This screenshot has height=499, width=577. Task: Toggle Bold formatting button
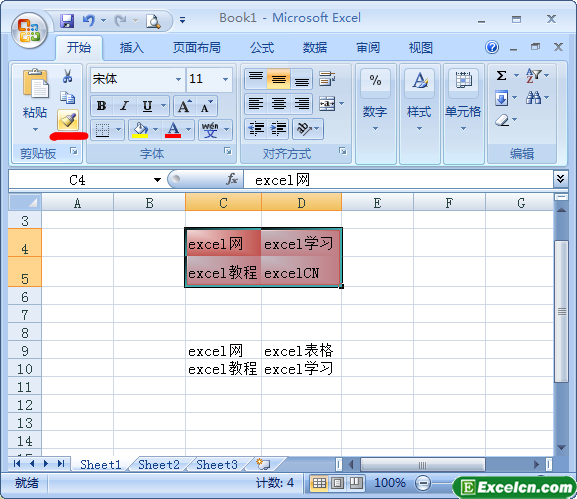tap(102, 106)
